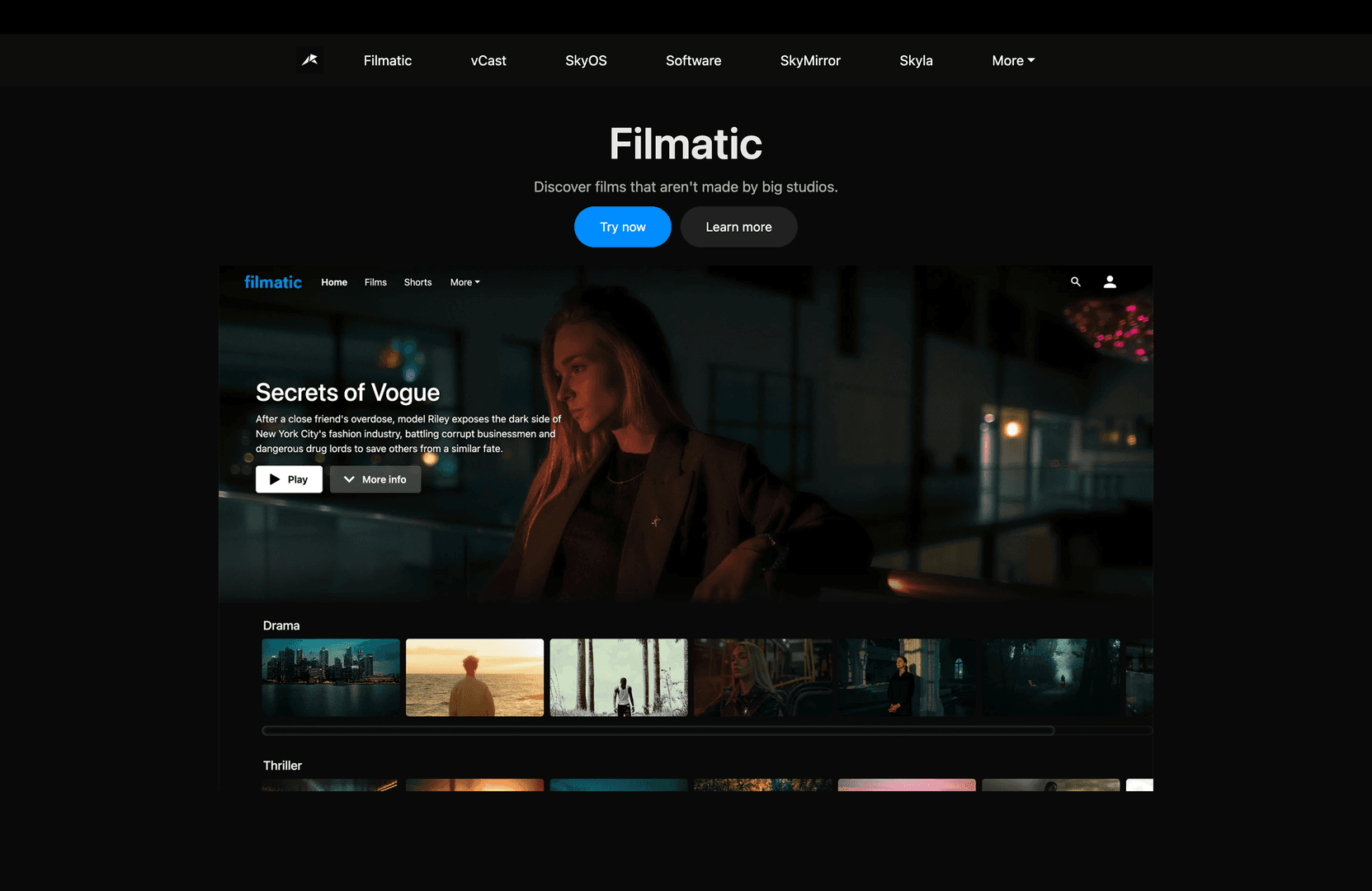Click the Skyla navigation item
This screenshot has width=1372, height=891.
(x=916, y=60)
